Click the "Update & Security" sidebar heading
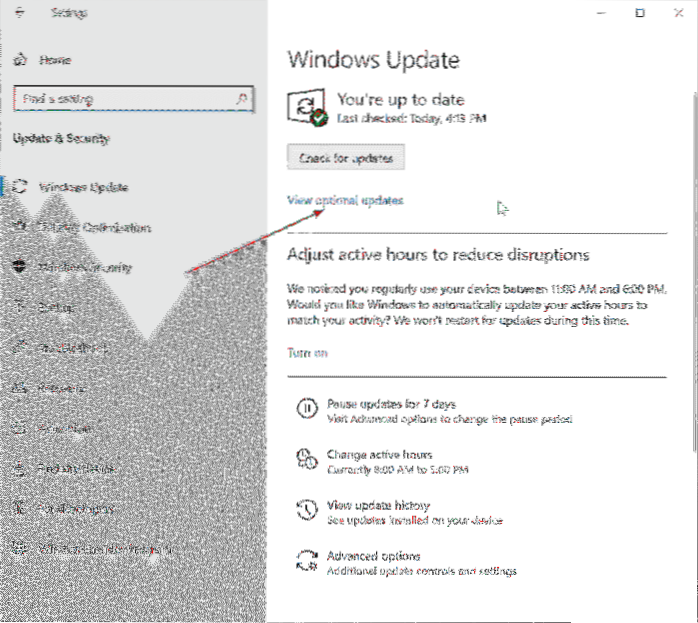Image resolution: width=698 pixels, height=623 pixels. click(61, 138)
